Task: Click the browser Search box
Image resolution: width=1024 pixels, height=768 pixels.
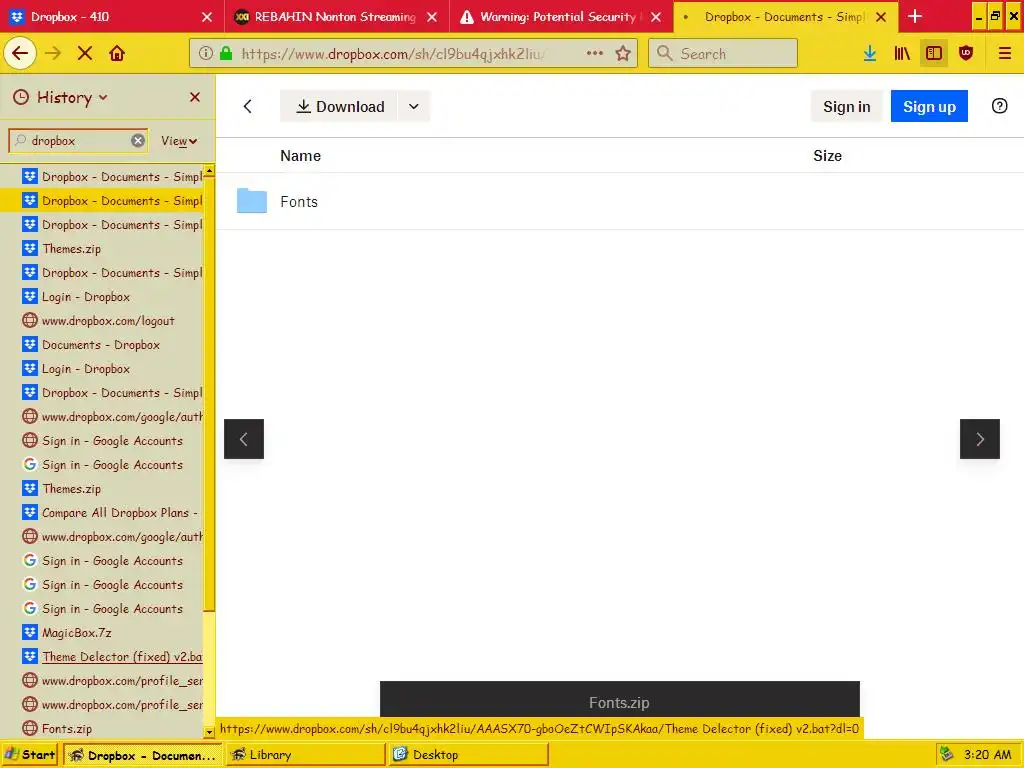Action: point(723,54)
